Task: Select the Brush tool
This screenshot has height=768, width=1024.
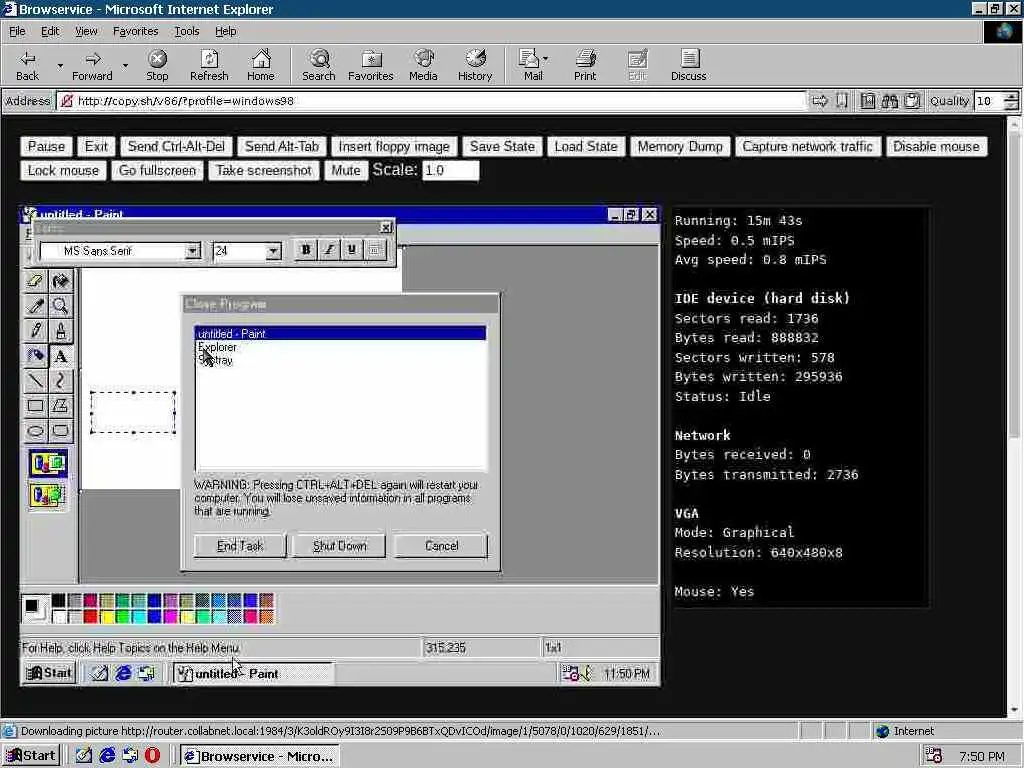Action: point(61,331)
